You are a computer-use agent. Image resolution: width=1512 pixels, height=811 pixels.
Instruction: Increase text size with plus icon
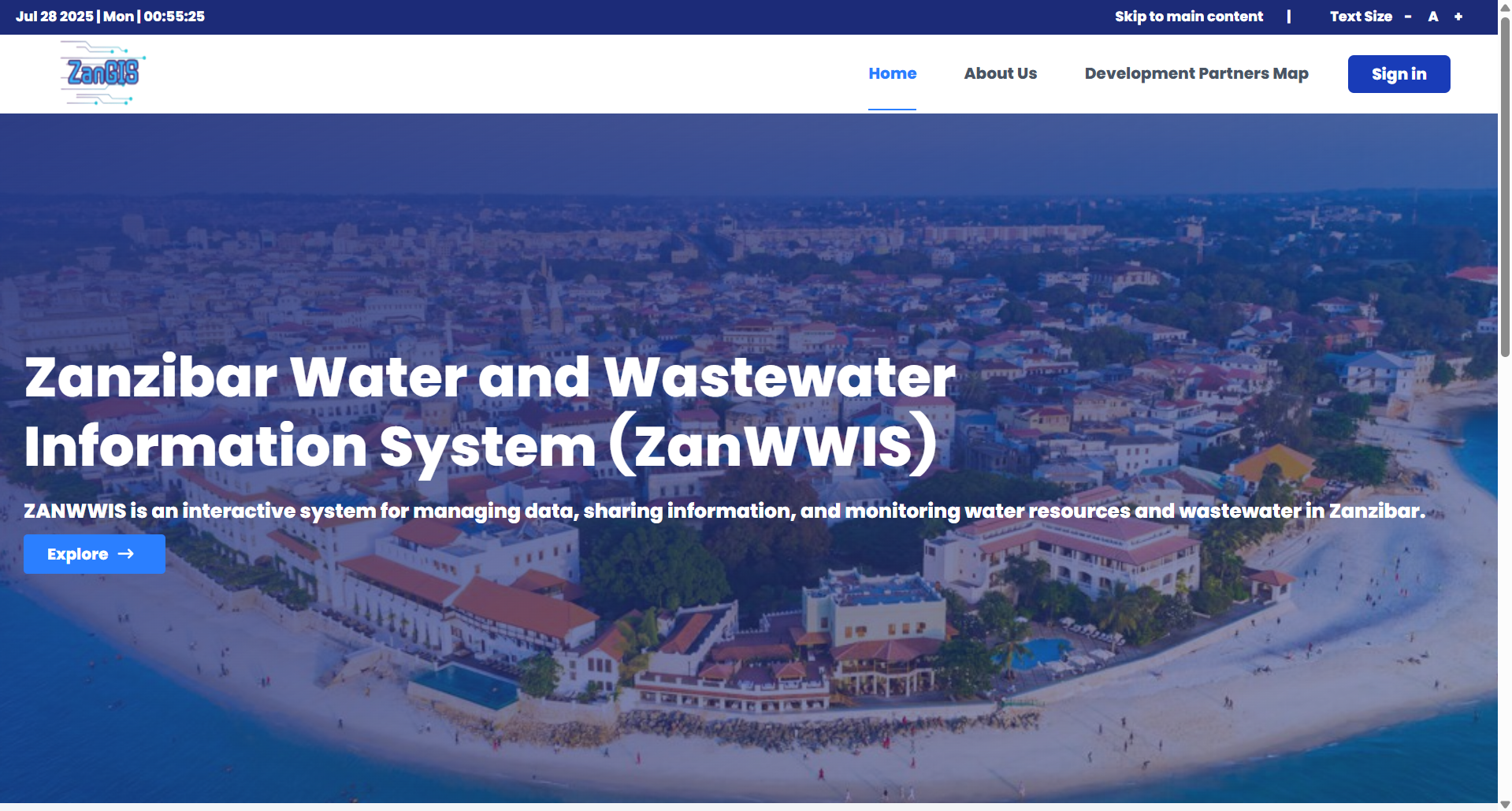tap(1458, 17)
